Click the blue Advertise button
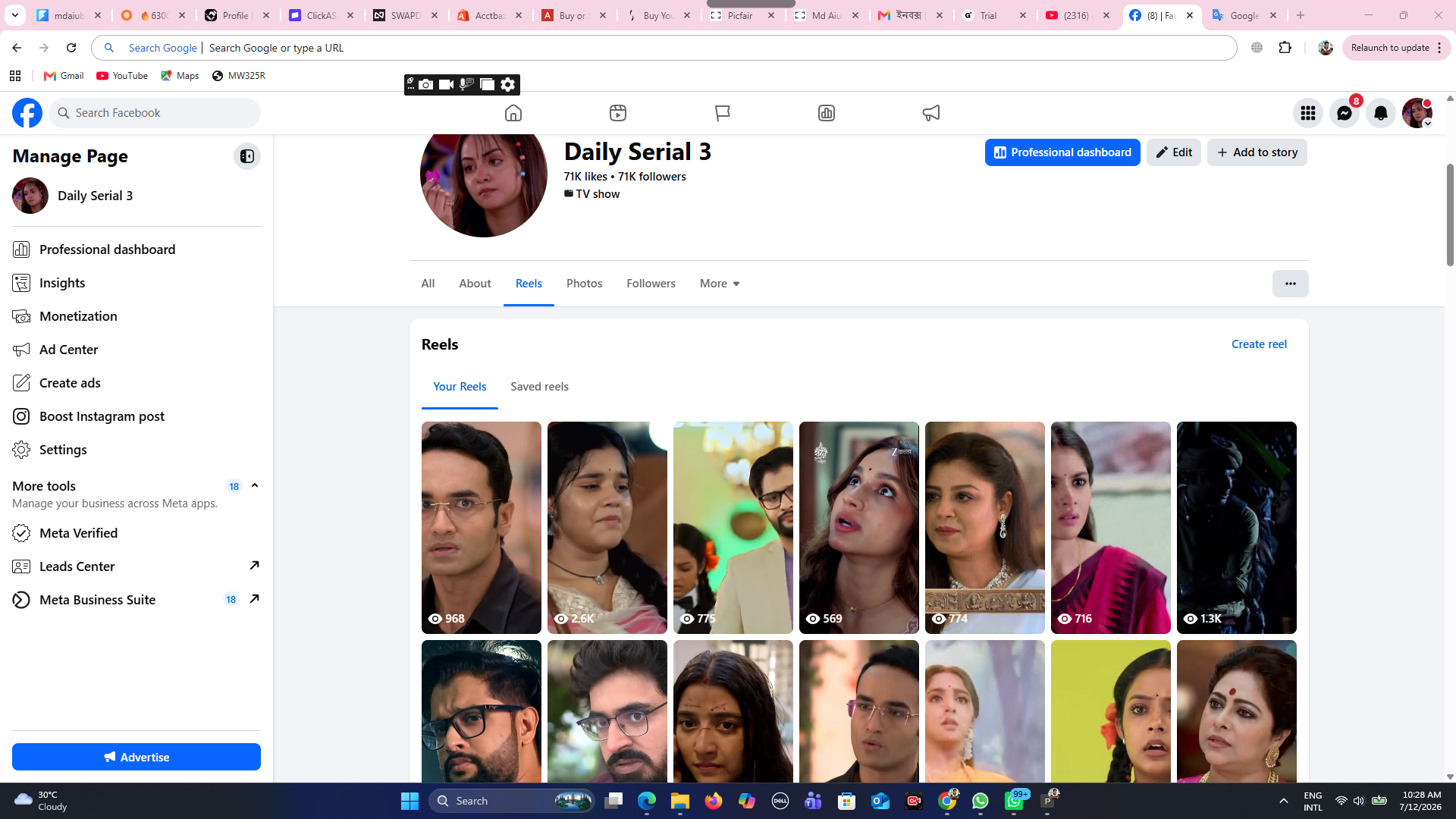Image resolution: width=1456 pixels, height=819 pixels. (x=136, y=757)
